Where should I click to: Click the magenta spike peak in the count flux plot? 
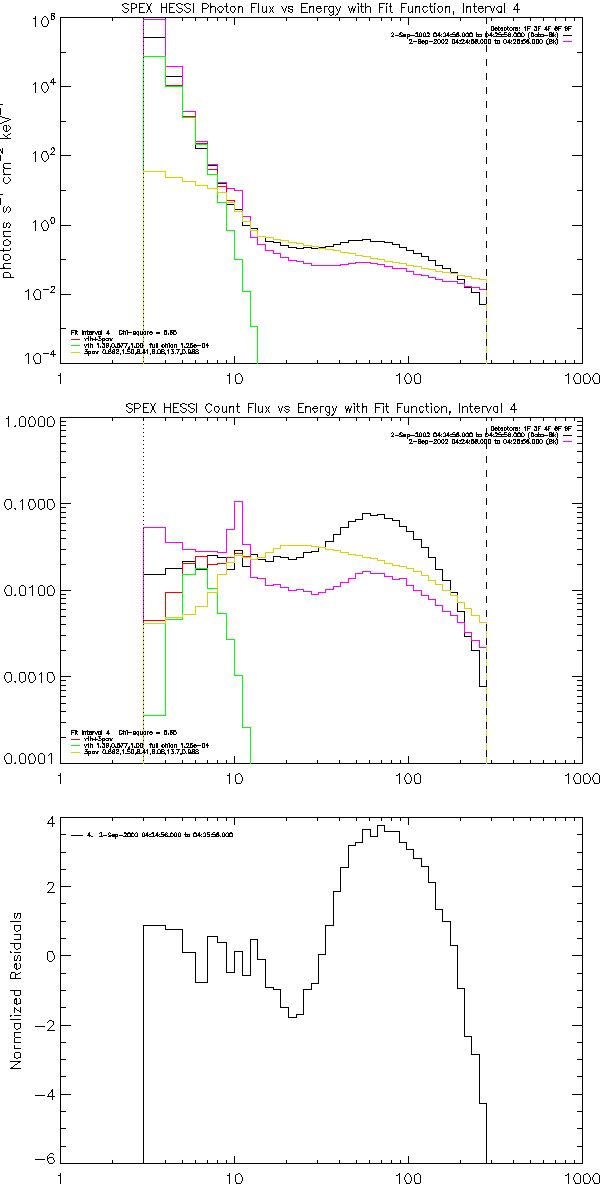click(x=237, y=502)
